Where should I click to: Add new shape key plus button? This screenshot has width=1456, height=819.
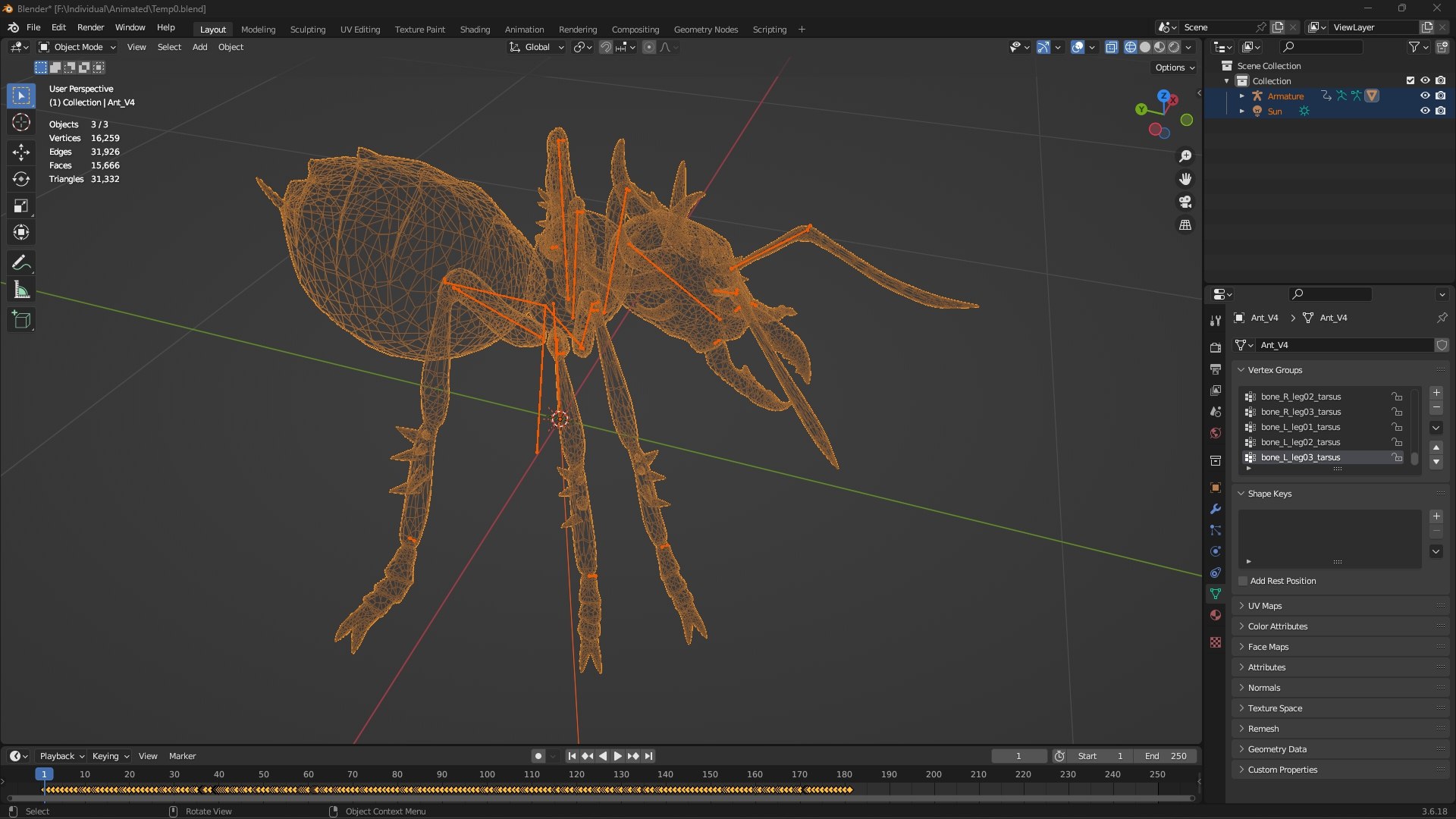[1436, 516]
